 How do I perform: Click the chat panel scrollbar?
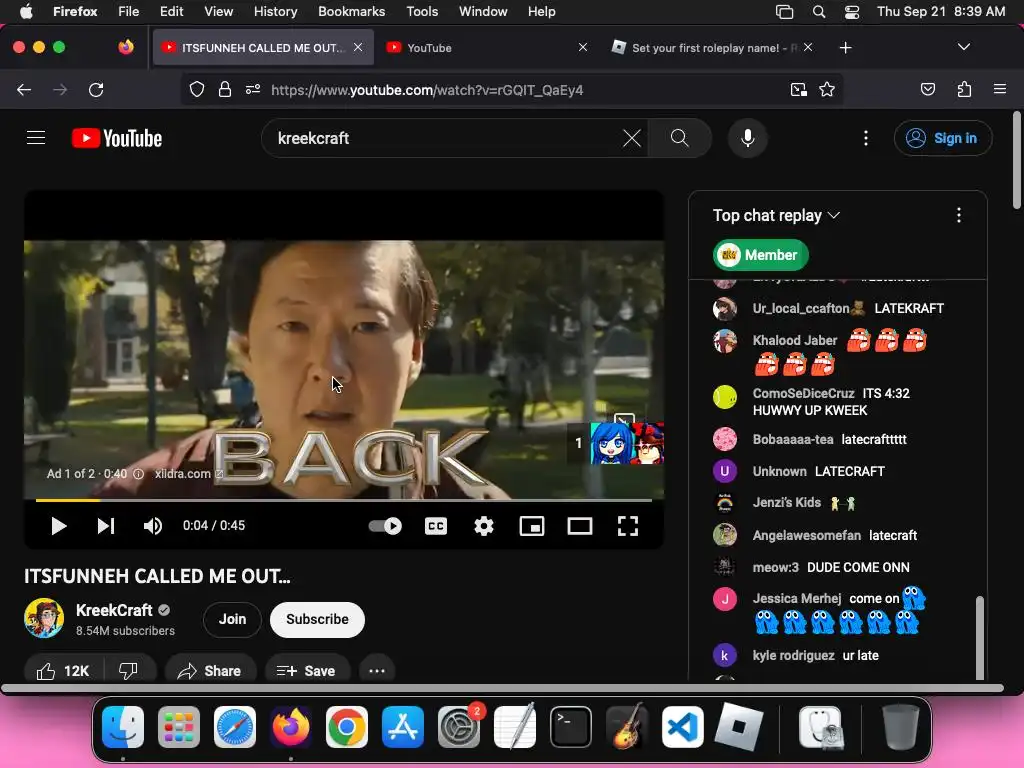(979, 637)
